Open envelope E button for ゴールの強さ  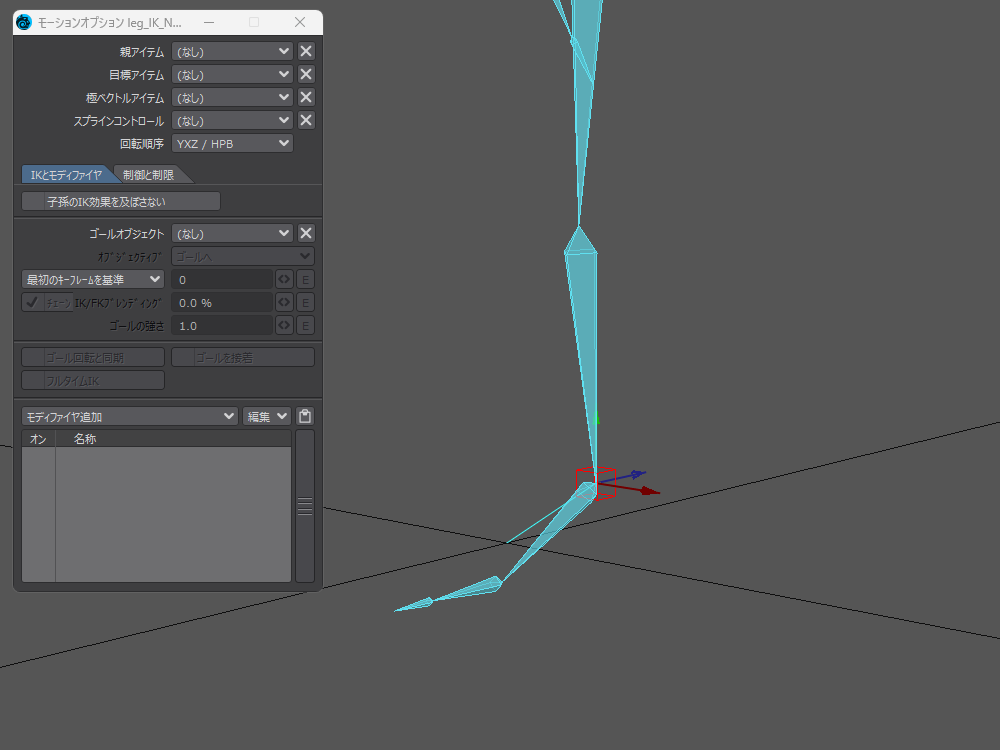pos(305,325)
